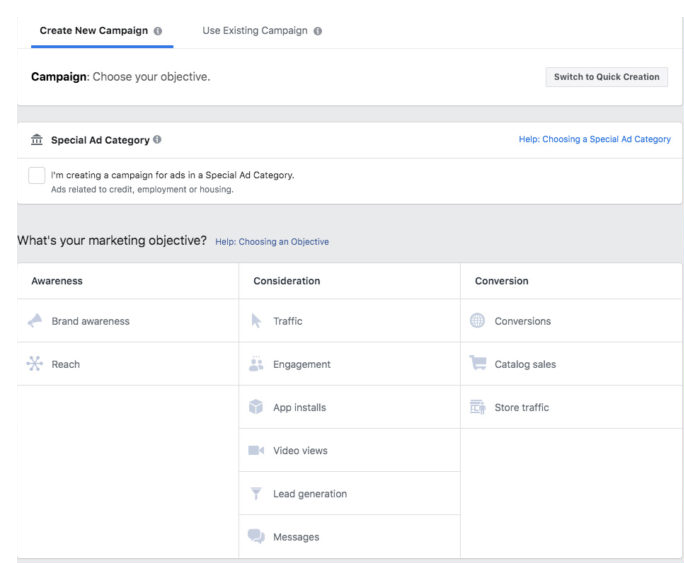
Task: Switch to Use Existing Campaign tab
Action: [255, 31]
